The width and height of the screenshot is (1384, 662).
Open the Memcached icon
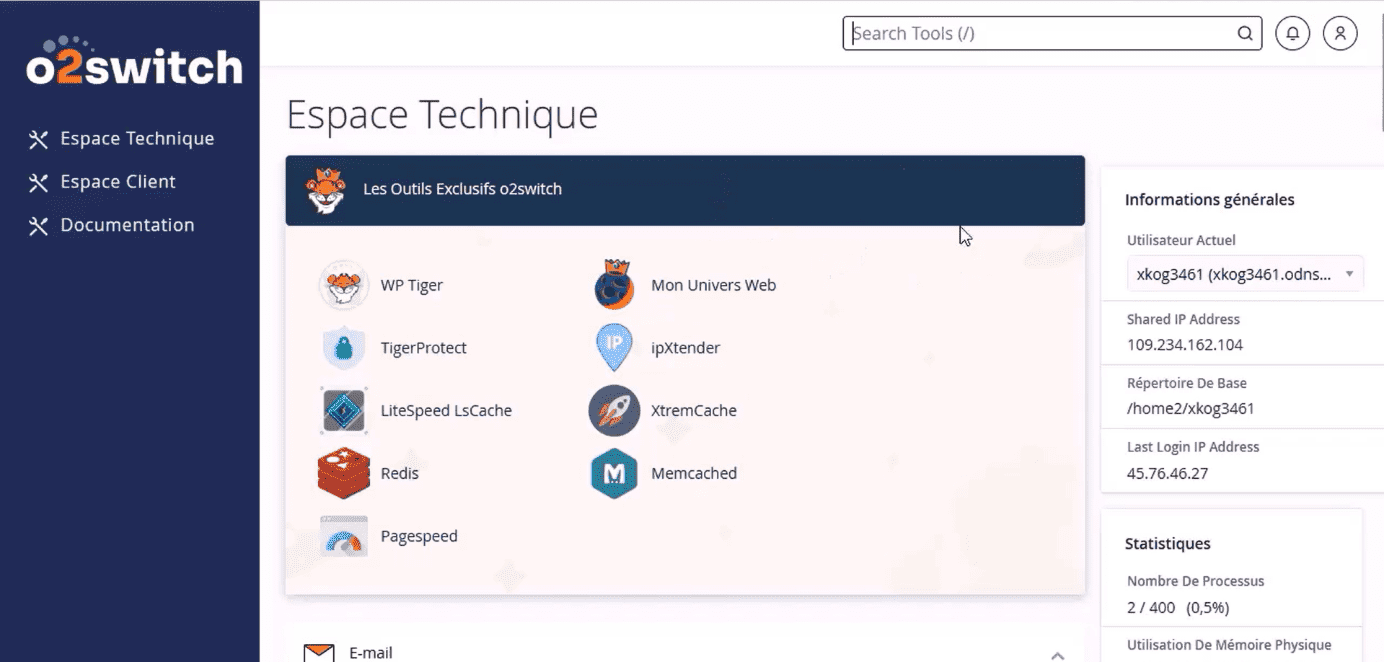tap(614, 473)
